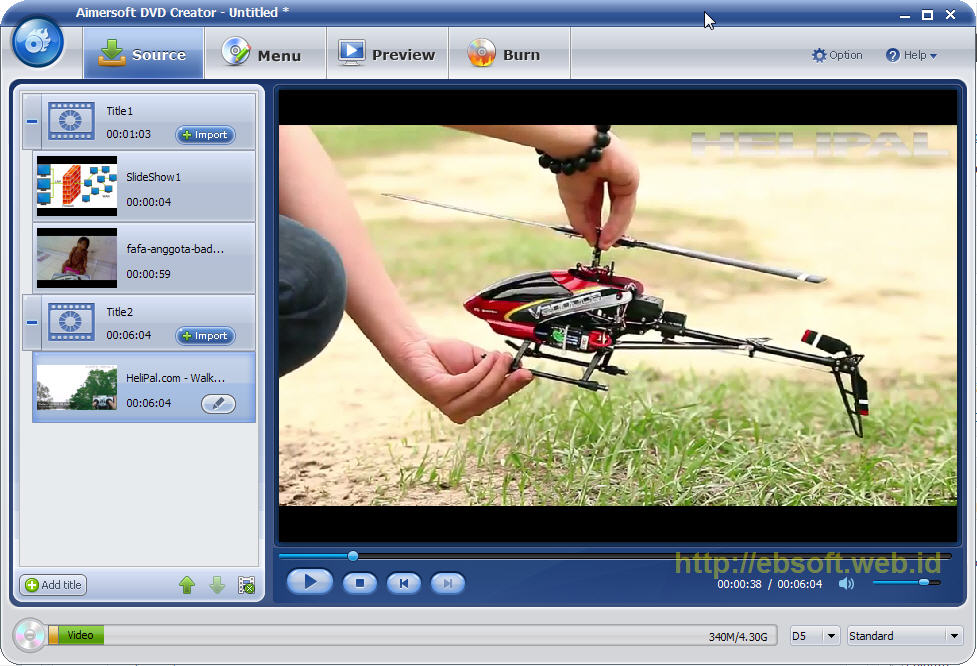
Task: Click the fafa-anggota-bad... file name
Action: click(175, 249)
